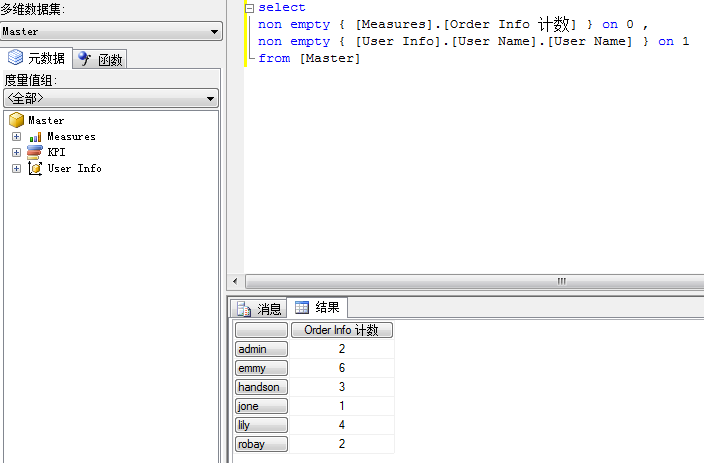Select the Master cube icon in tree

pyautogui.click(x=17, y=120)
